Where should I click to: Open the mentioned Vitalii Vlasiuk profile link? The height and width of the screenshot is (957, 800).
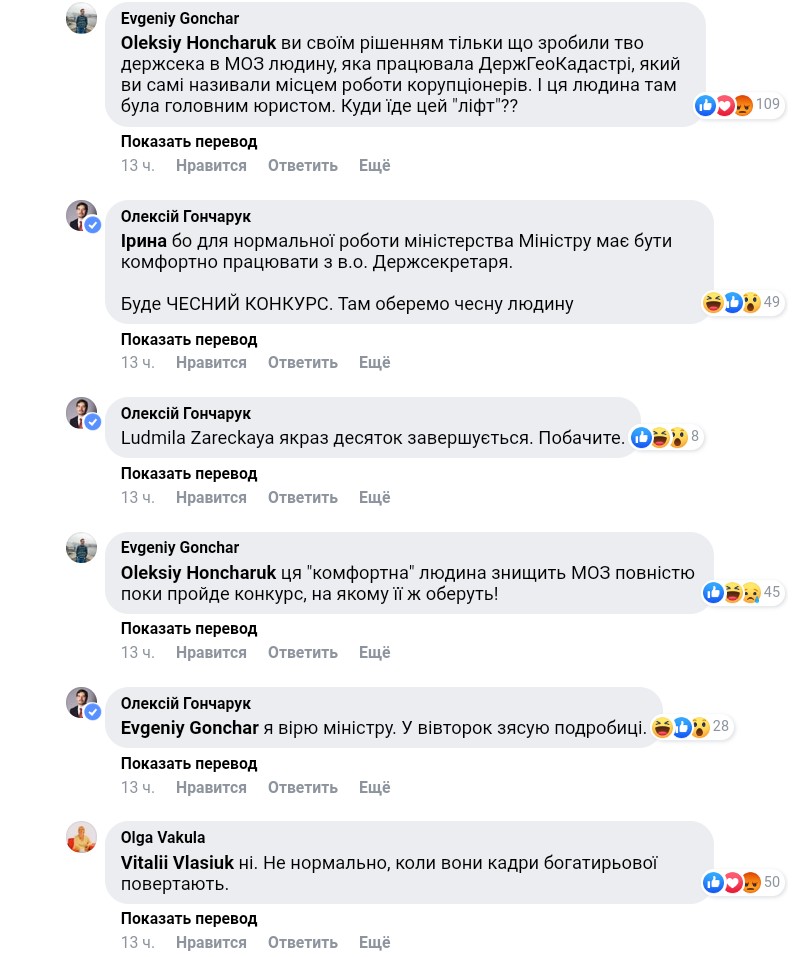177,862
